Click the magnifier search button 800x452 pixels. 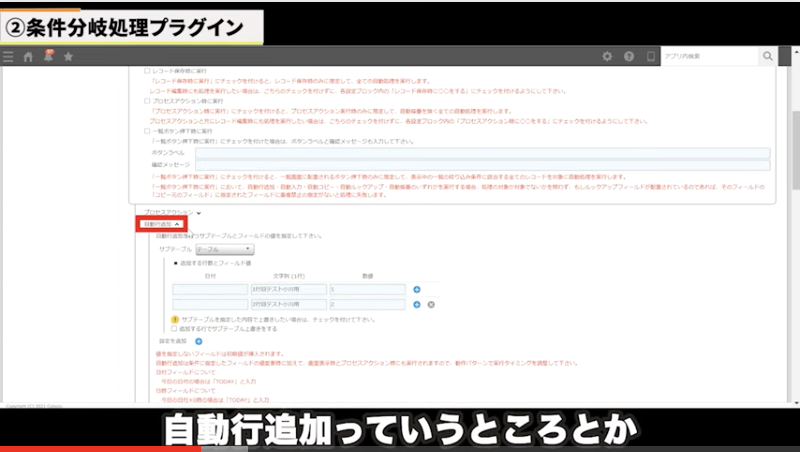point(768,57)
